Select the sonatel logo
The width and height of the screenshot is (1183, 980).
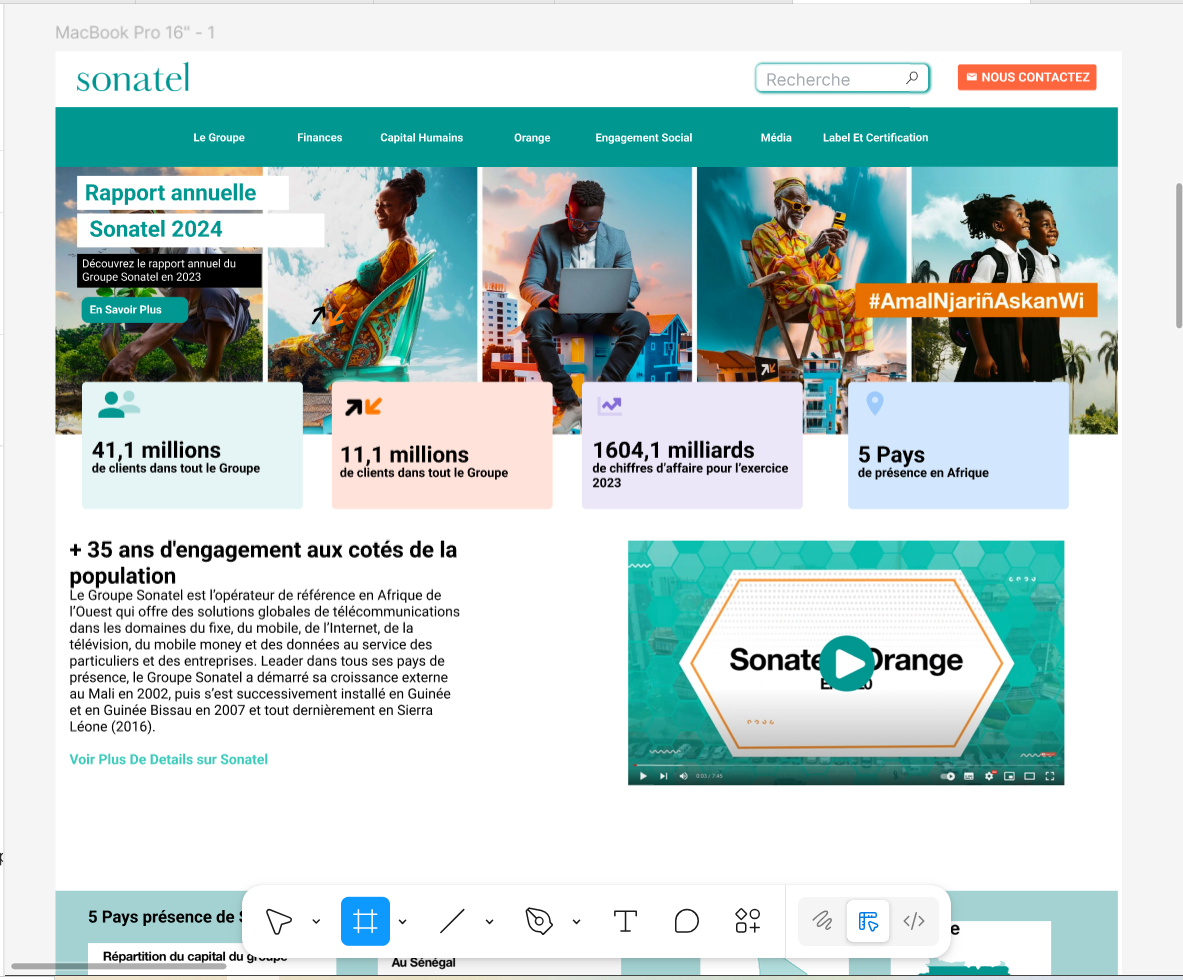click(133, 78)
